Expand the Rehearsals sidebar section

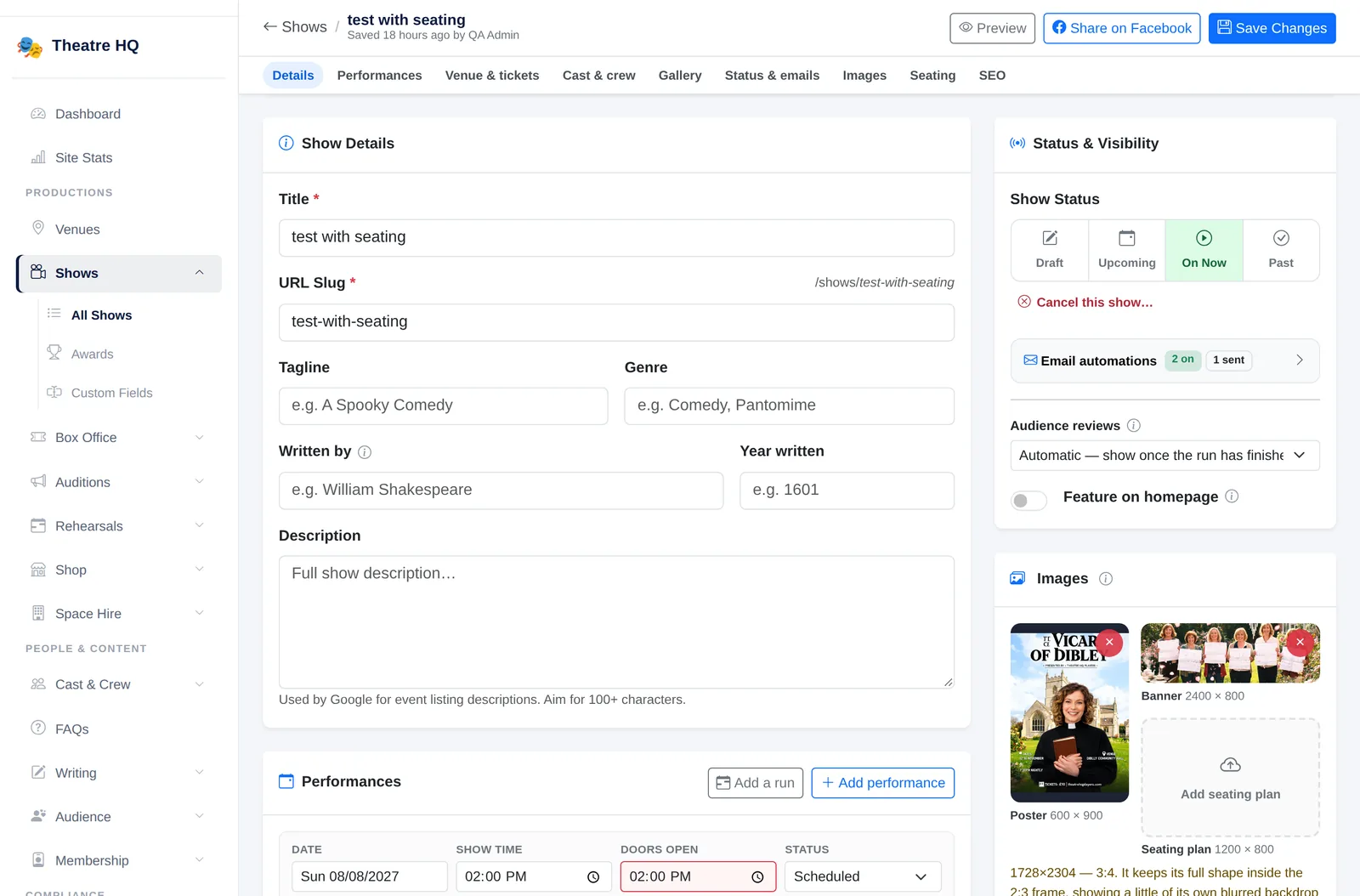(x=200, y=526)
